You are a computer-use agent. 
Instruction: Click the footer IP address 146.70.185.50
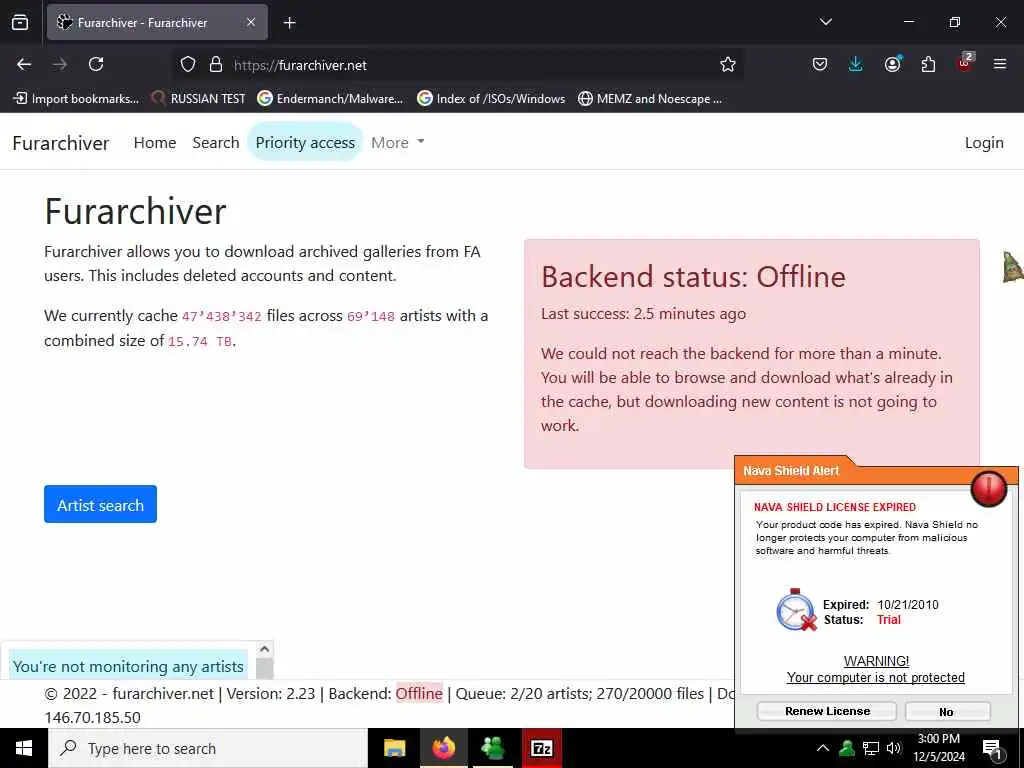coord(93,717)
